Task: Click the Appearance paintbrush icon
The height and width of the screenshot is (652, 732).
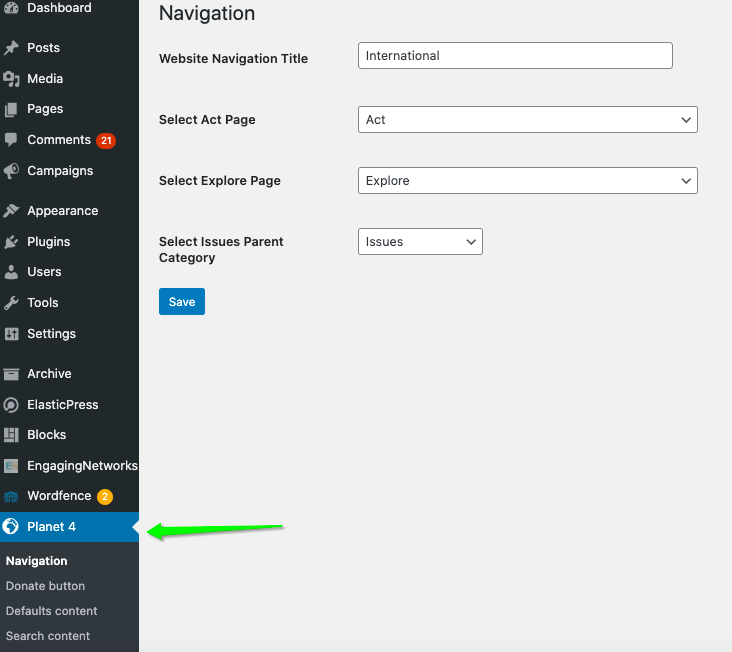Action: click(11, 210)
